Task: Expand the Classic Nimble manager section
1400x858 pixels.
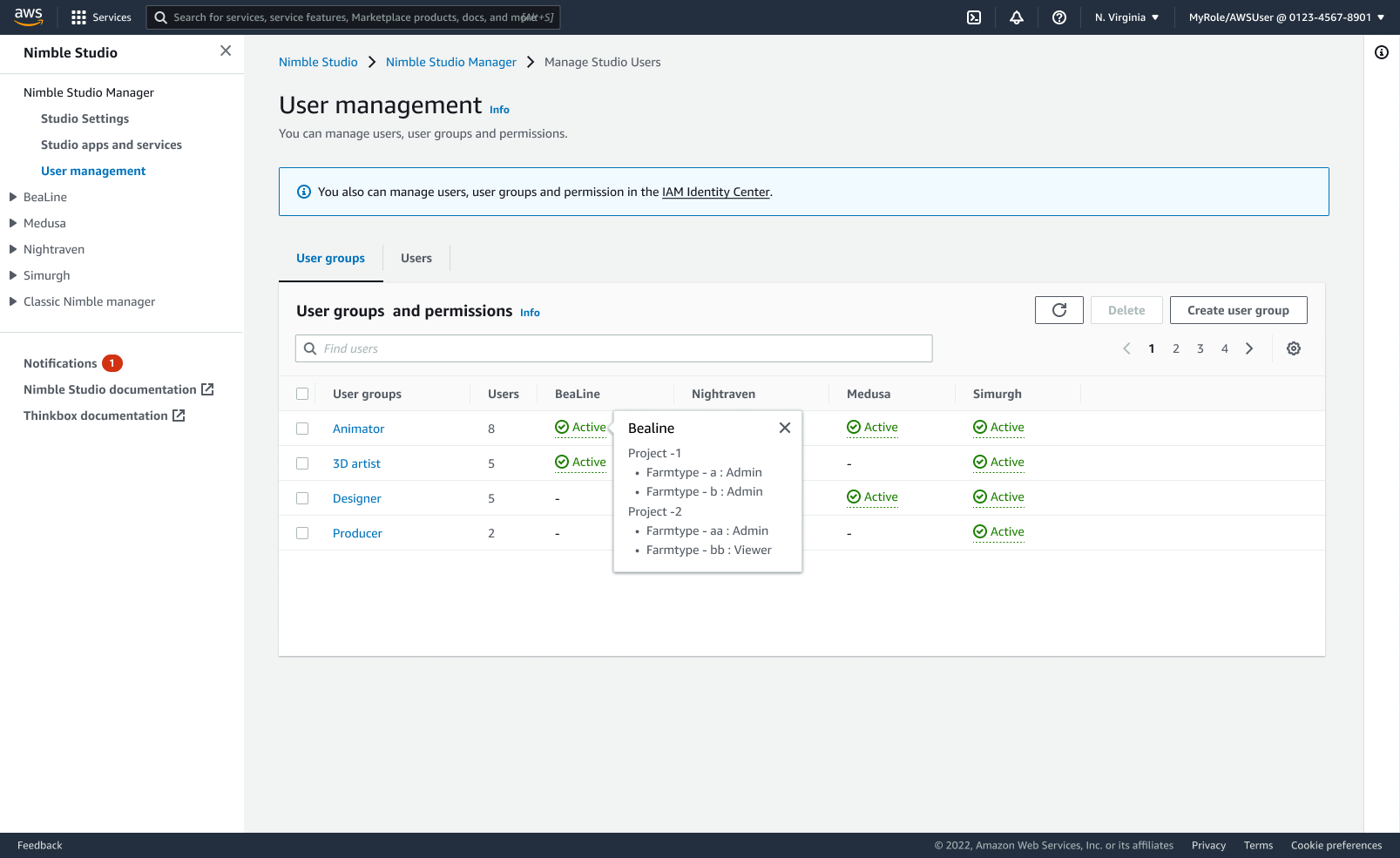Action: [x=13, y=301]
